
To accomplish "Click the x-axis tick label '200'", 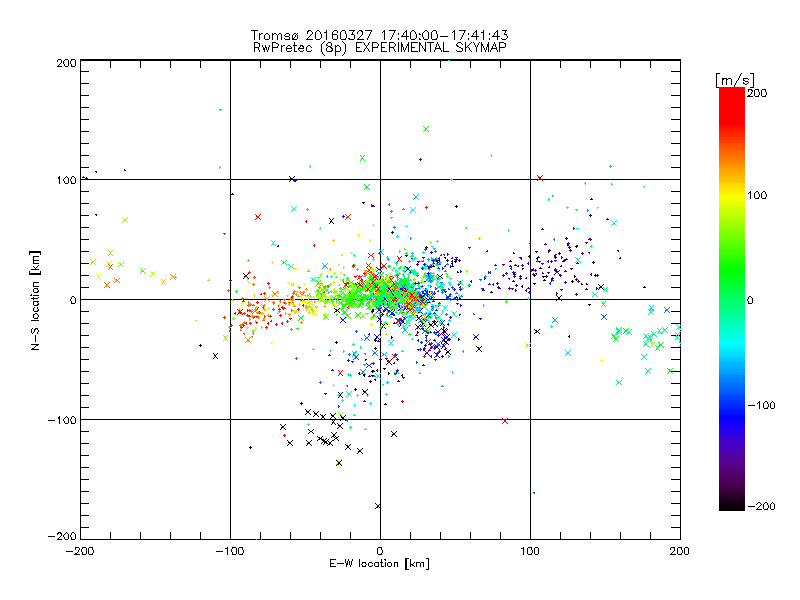I will [680, 551].
